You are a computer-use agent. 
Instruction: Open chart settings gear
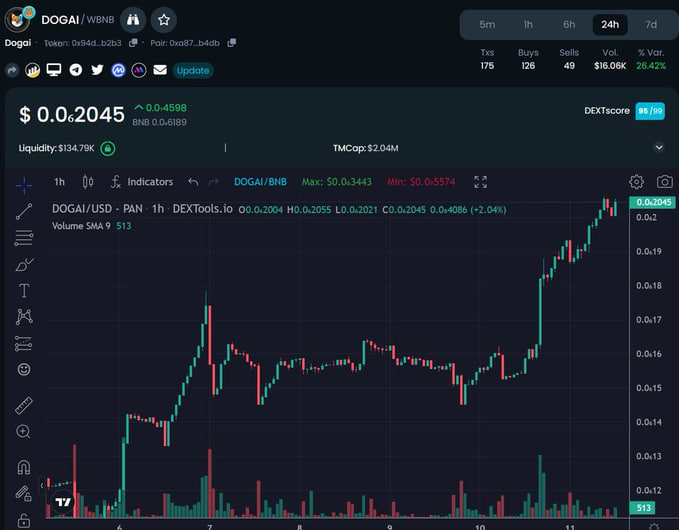[637, 182]
